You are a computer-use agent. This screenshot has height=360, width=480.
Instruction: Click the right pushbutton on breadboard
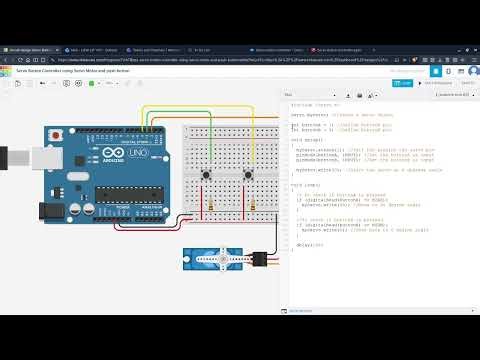point(248,175)
